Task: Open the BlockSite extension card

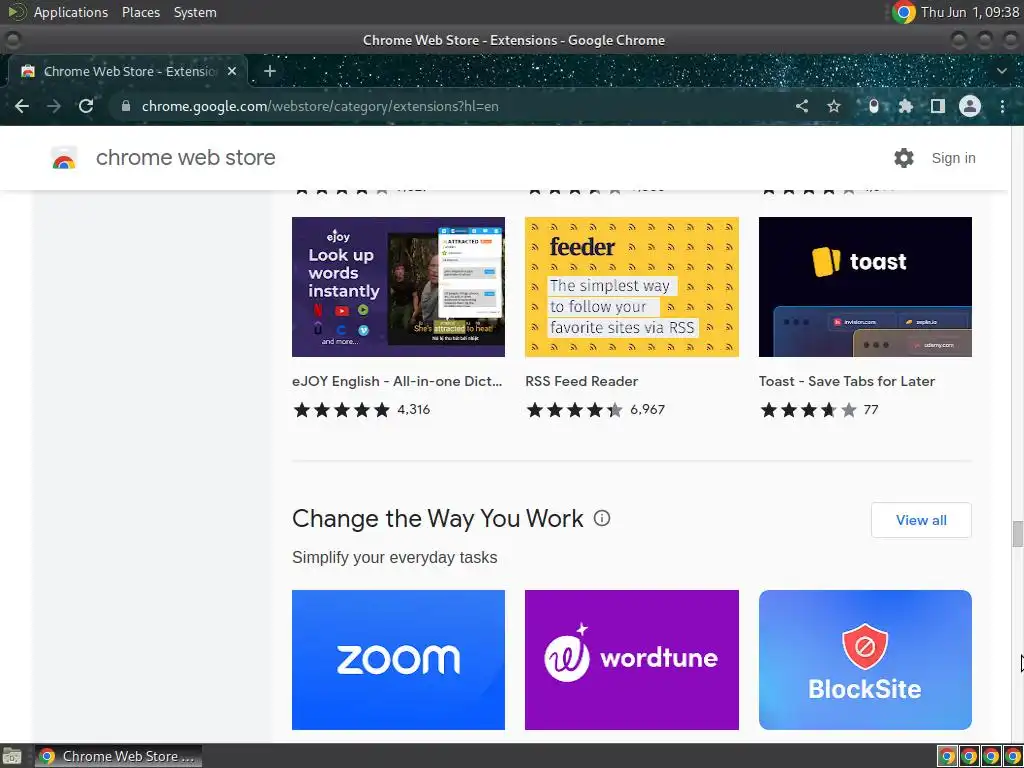Action: [x=865, y=660]
